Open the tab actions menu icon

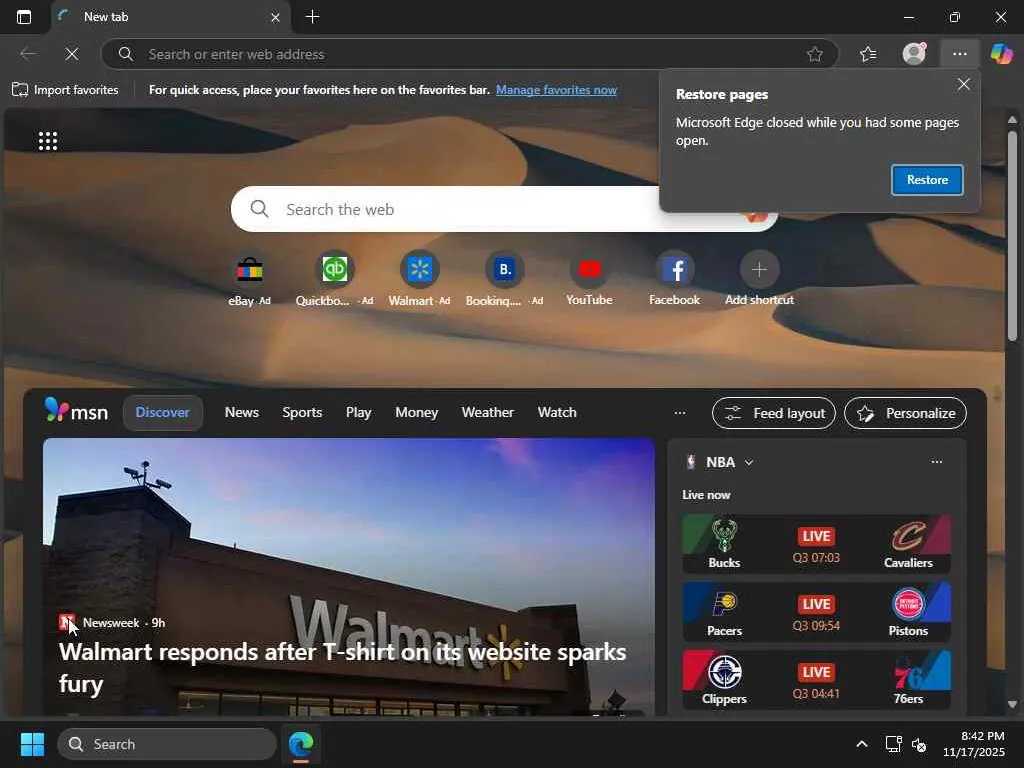pos(24,17)
